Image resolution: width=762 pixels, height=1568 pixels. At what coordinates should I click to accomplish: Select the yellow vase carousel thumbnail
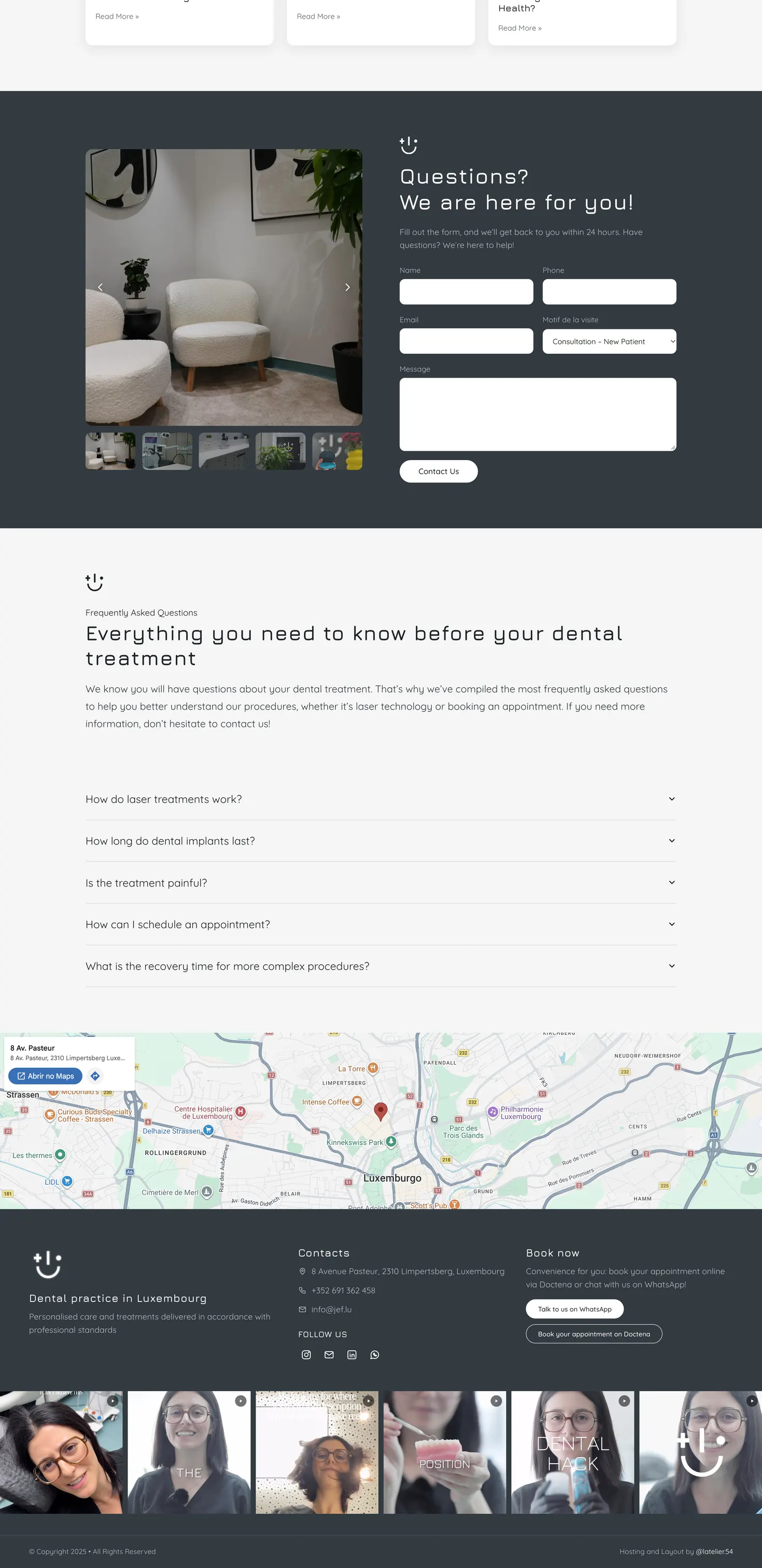coord(337,451)
